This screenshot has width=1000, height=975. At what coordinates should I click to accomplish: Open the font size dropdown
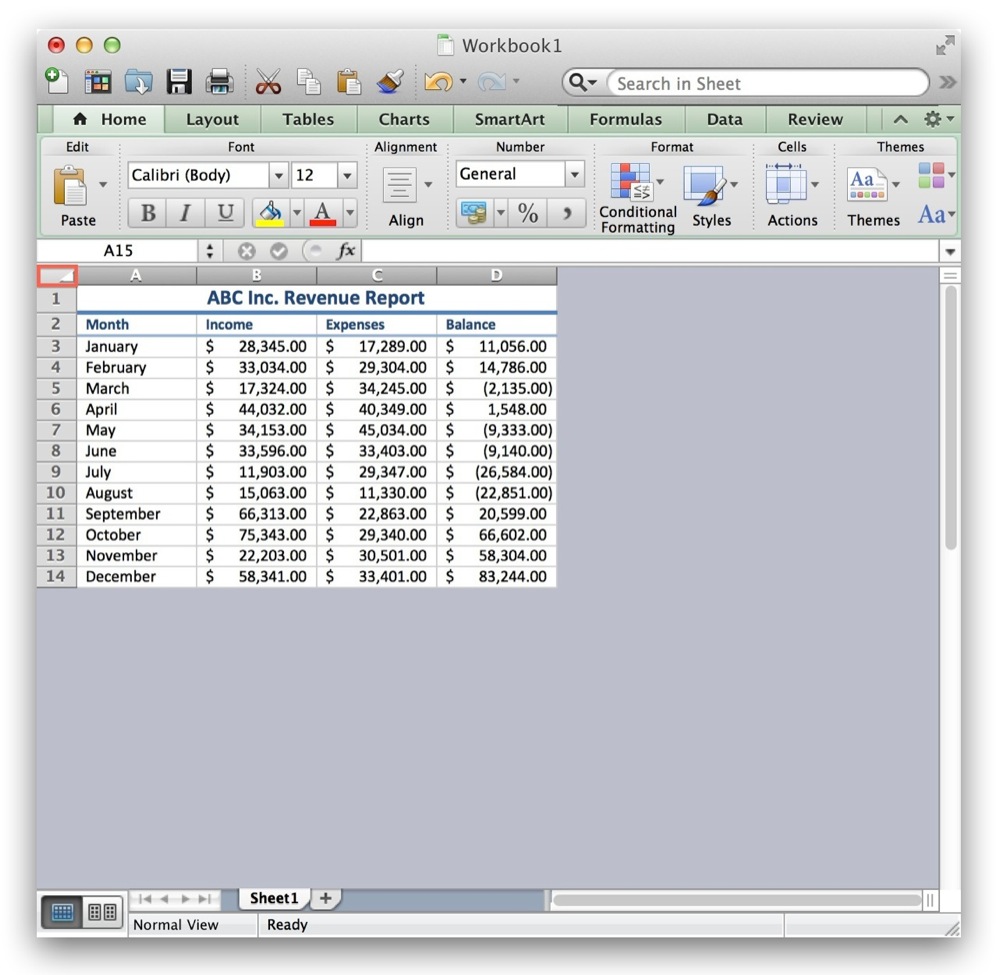[x=347, y=175]
